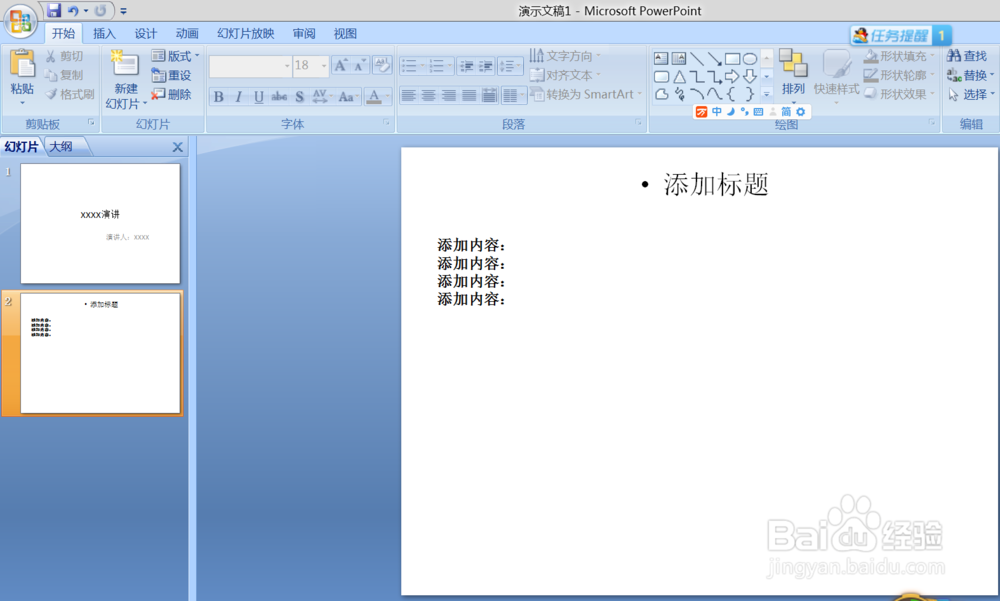Open 替换 replace
This screenshot has width=1000, height=601.
[971, 75]
